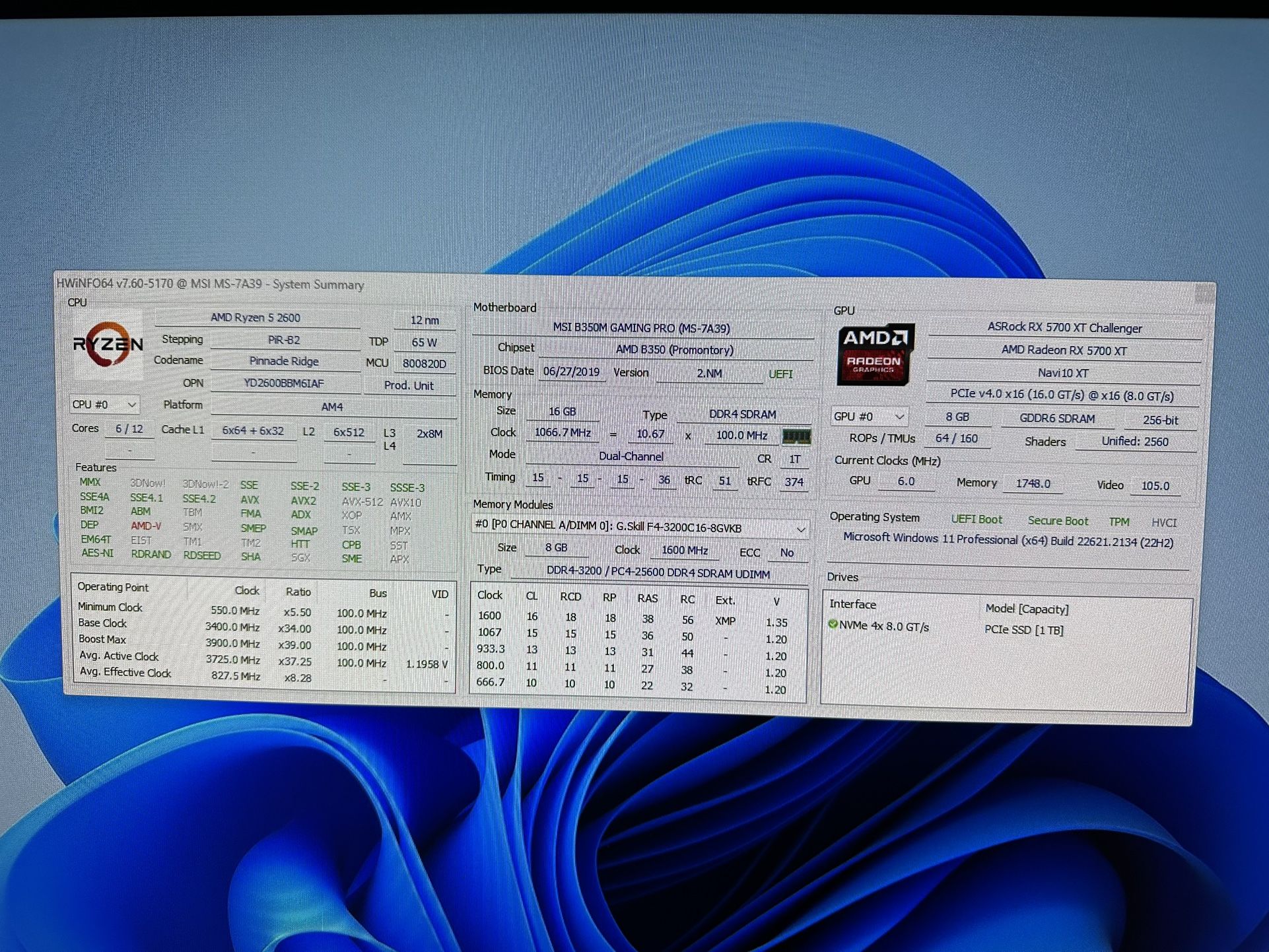Click the DDR4-3200 / PC4-25600 module type field
This screenshot has height=952, width=1269.
point(658,572)
